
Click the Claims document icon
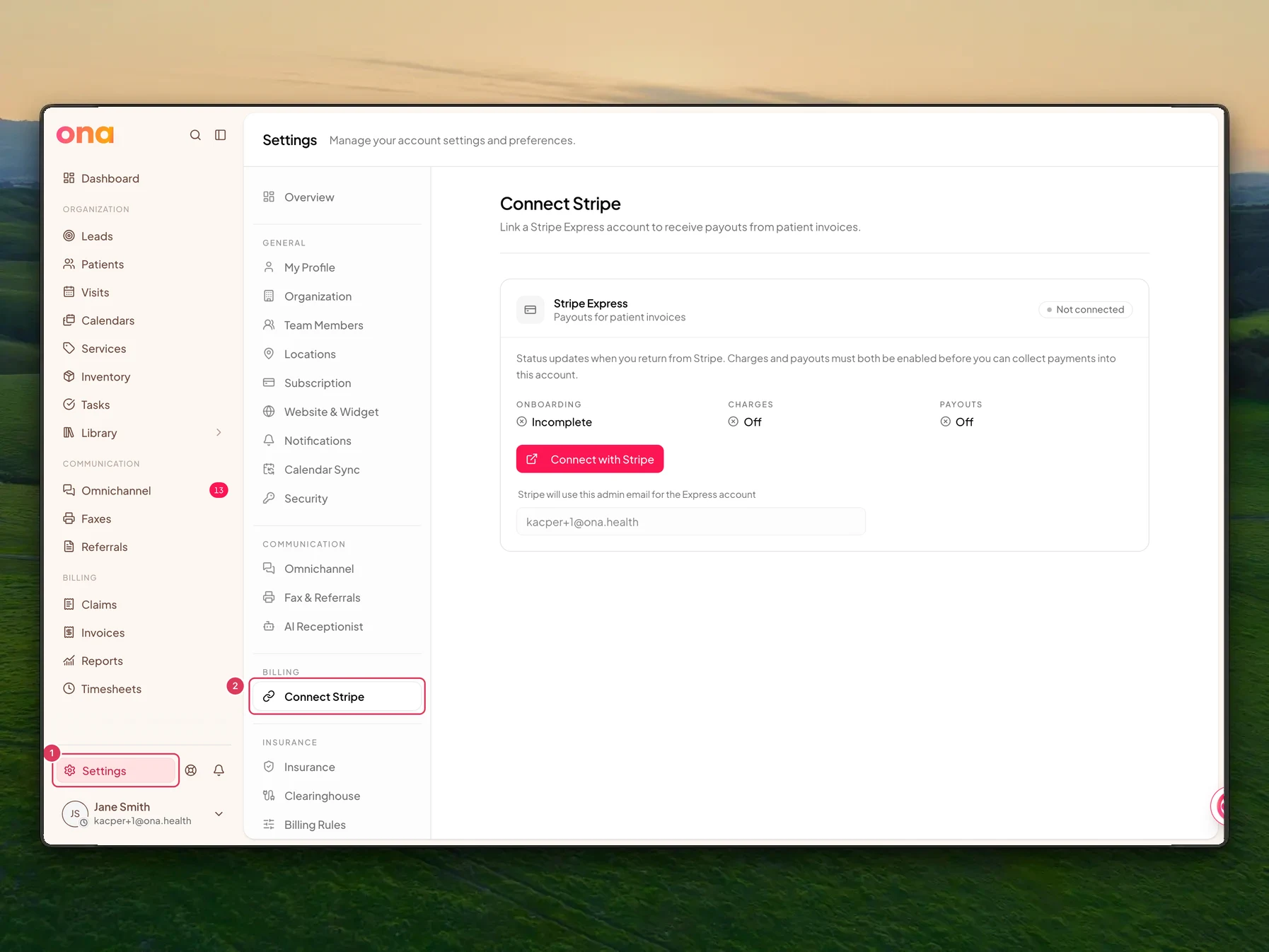[69, 604]
